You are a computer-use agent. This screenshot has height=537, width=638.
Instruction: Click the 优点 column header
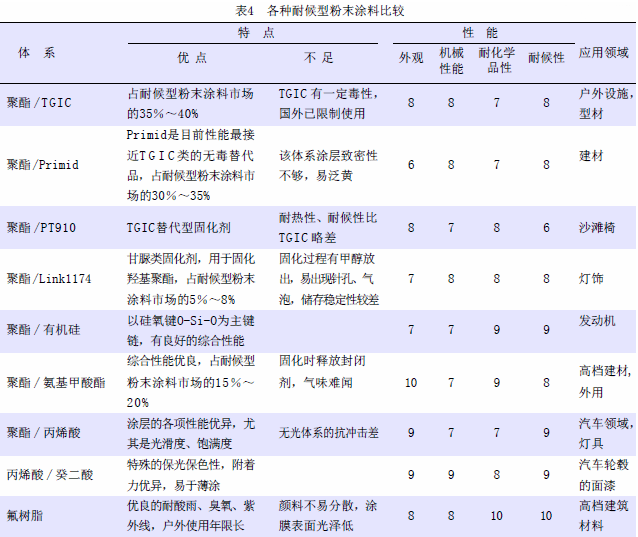pyautogui.click(x=191, y=59)
